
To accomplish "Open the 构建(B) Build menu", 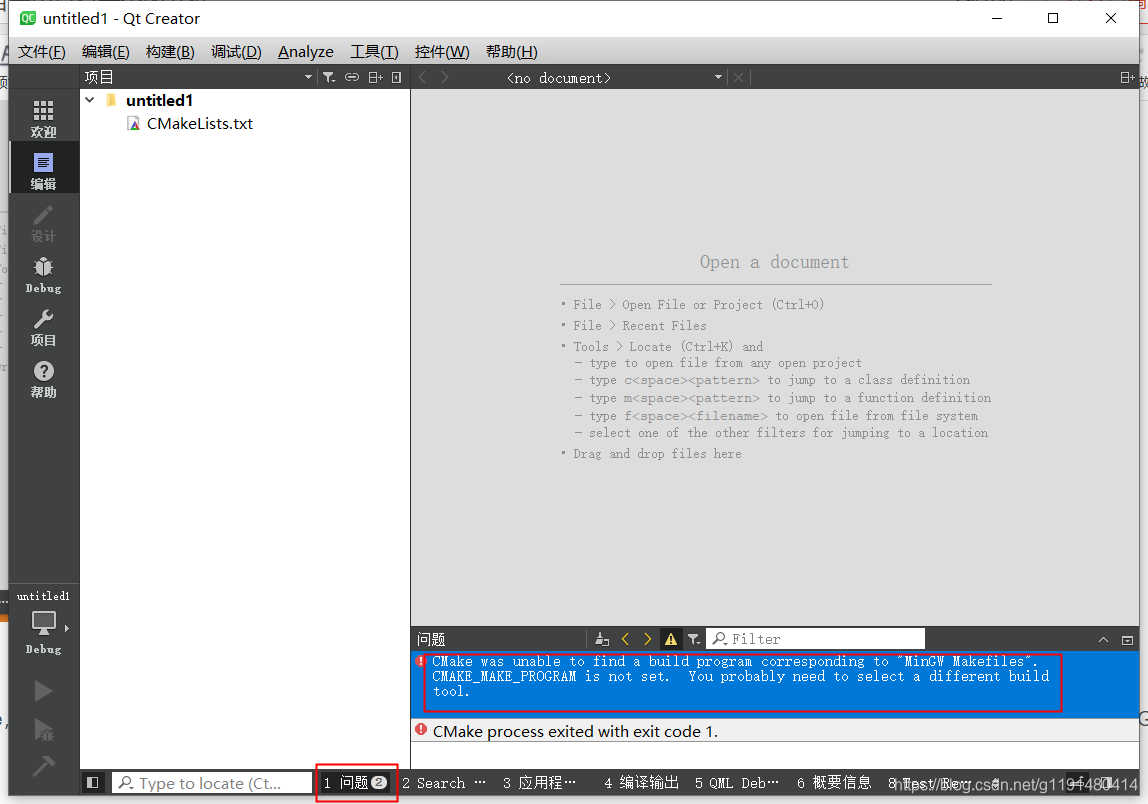I will pos(170,52).
